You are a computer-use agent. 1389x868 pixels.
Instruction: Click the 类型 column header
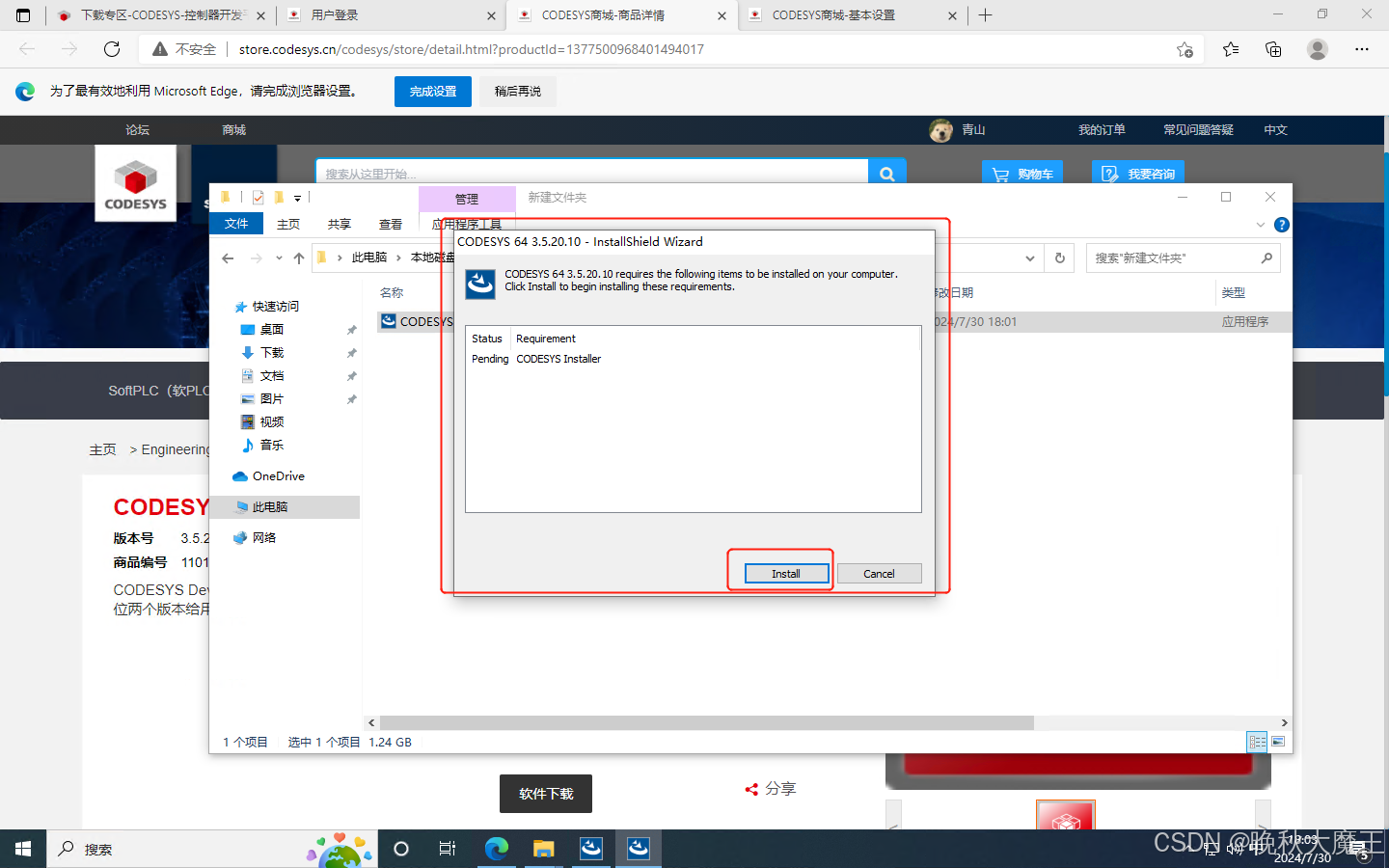1234,293
